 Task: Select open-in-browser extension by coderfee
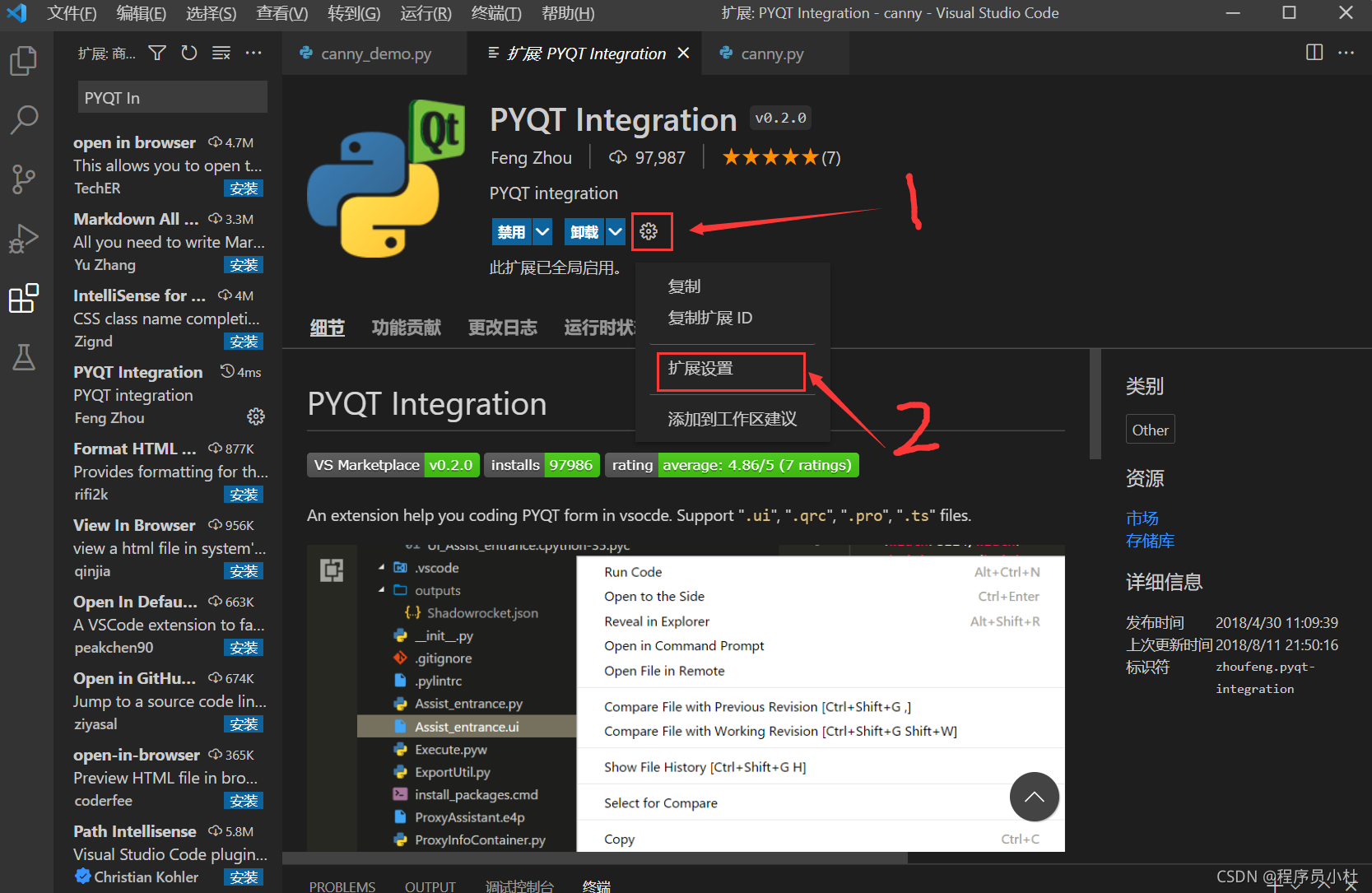click(x=168, y=777)
